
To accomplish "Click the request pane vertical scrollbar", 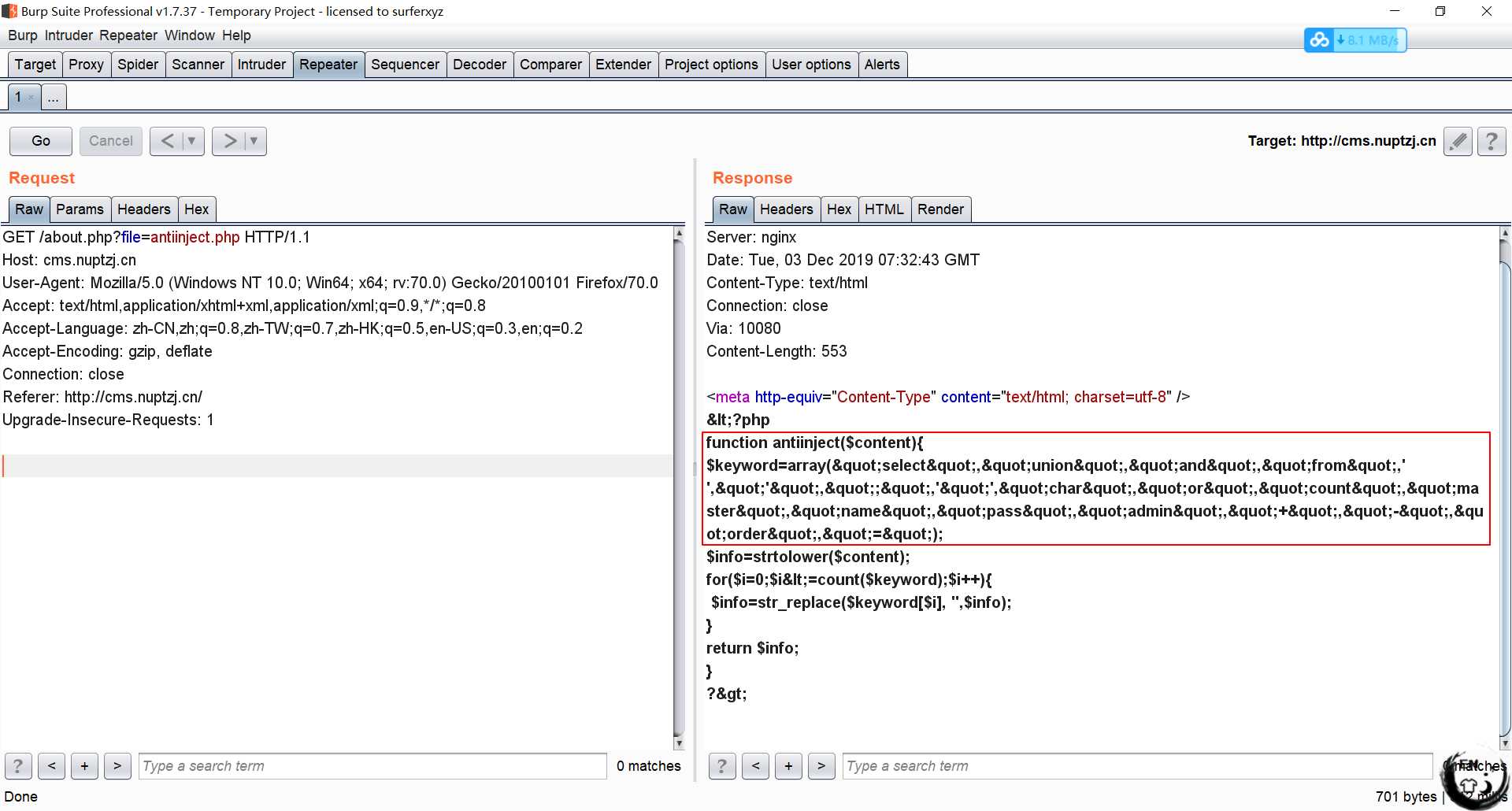I will click(679, 488).
